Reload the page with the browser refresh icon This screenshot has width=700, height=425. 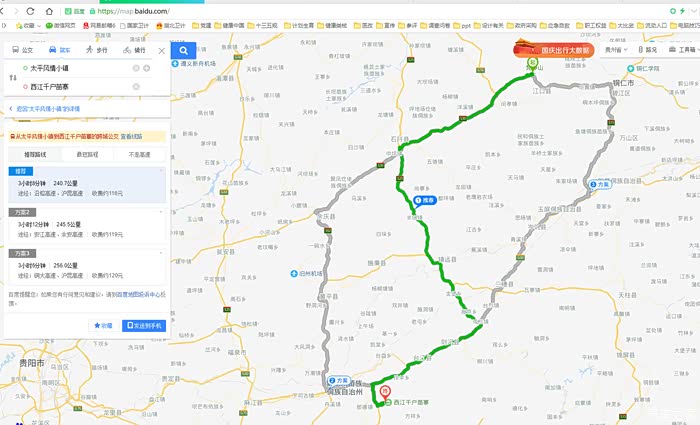(30, 11)
